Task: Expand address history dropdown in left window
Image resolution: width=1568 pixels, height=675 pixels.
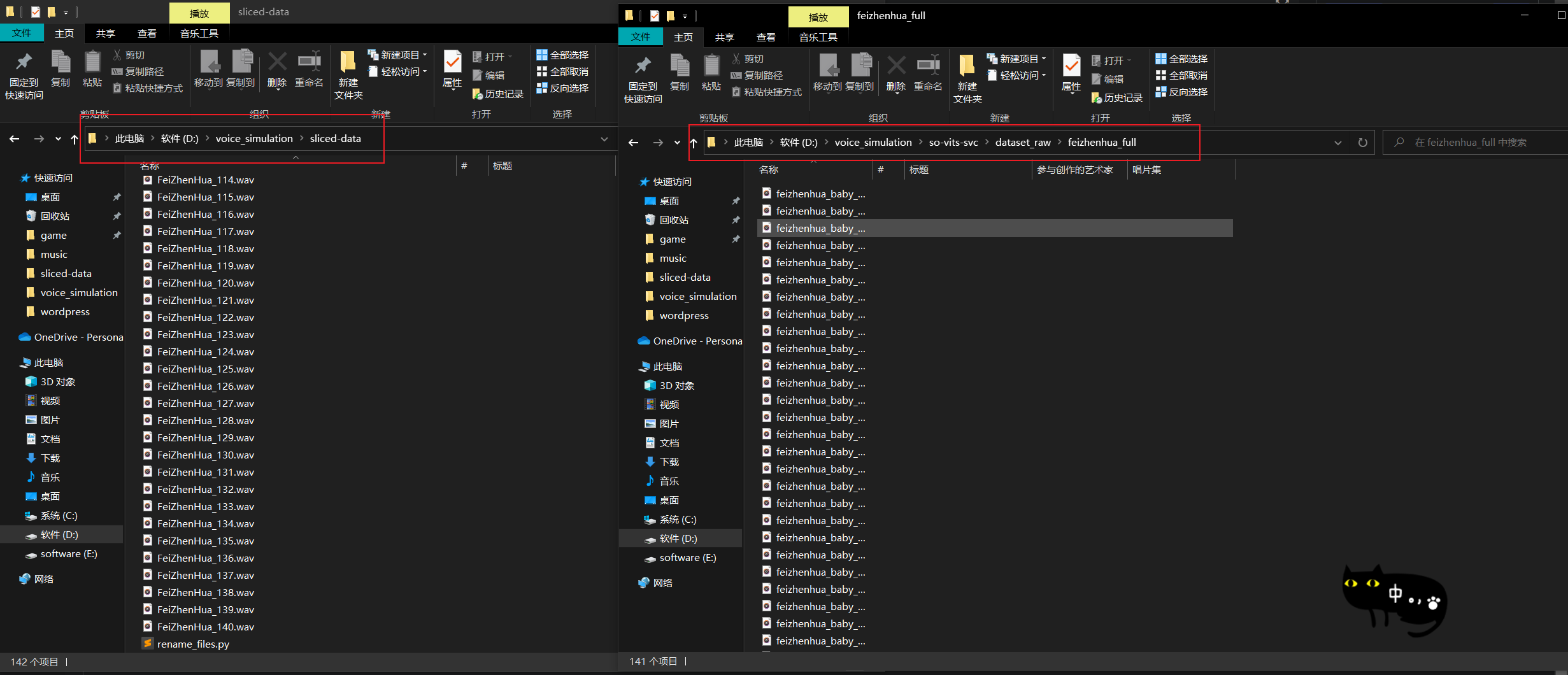Action: tap(604, 139)
